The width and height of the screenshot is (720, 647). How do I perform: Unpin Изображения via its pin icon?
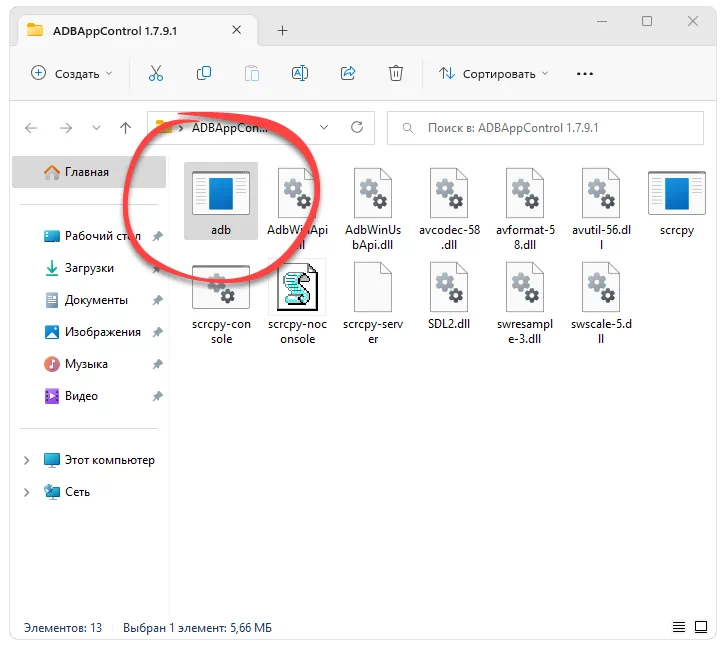158,332
